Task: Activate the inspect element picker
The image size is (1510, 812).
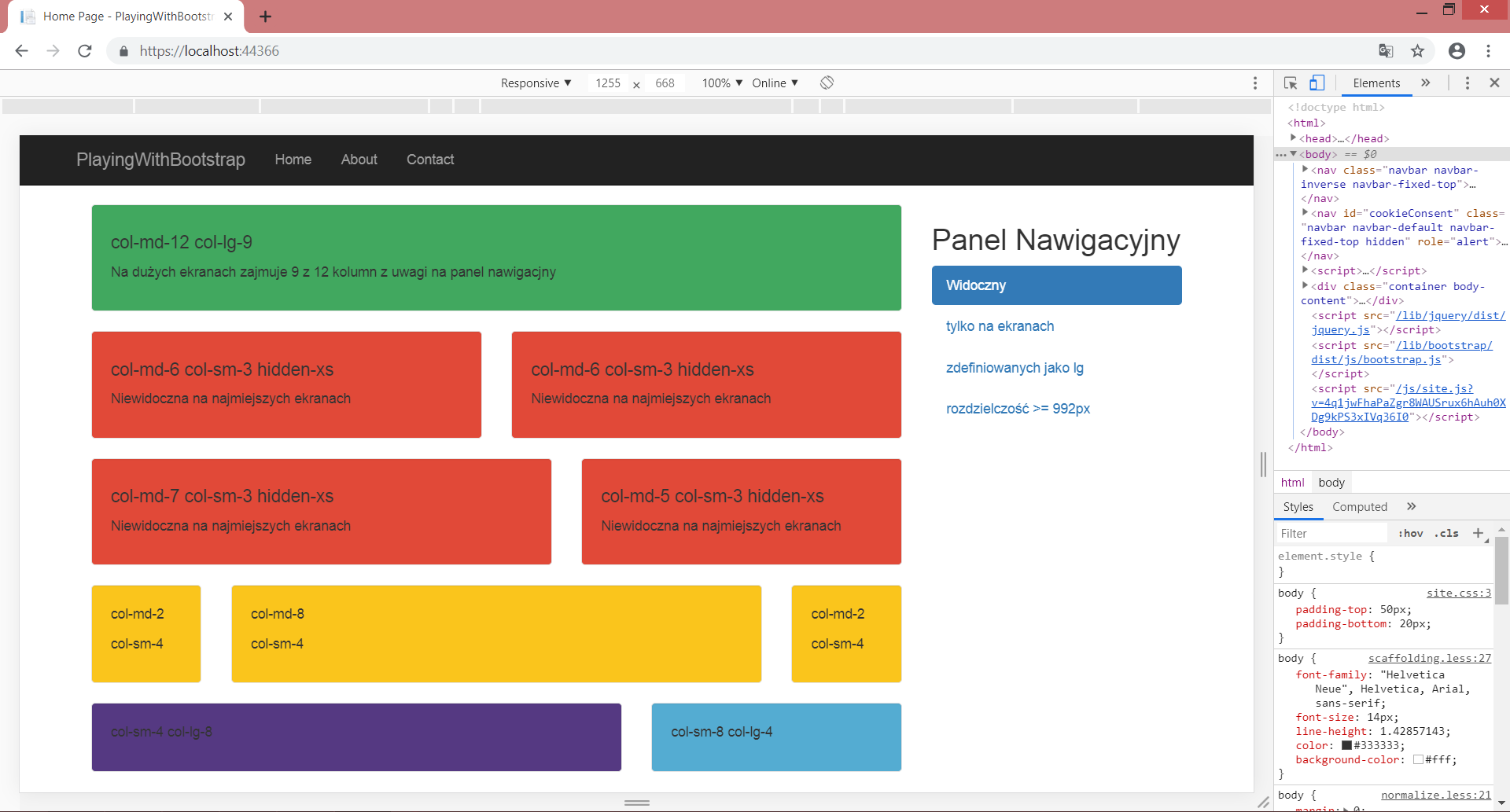Action: [x=1291, y=83]
